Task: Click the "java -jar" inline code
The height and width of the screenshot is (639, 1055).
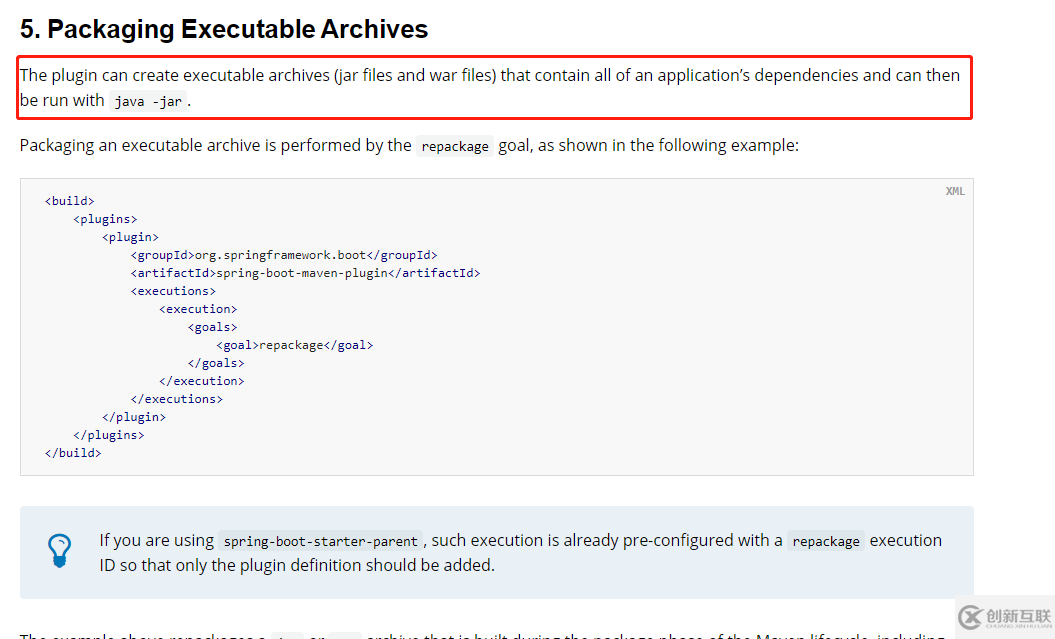Action: [147, 101]
